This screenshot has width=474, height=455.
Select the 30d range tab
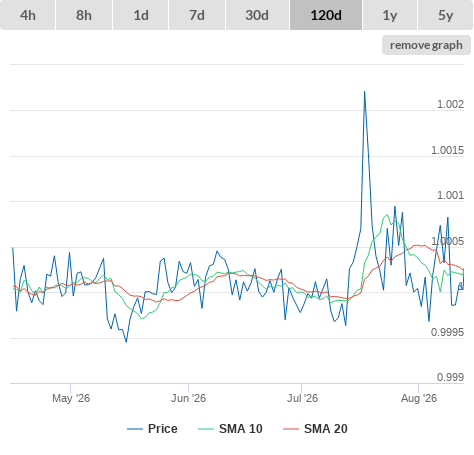pyautogui.click(x=257, y=15)
